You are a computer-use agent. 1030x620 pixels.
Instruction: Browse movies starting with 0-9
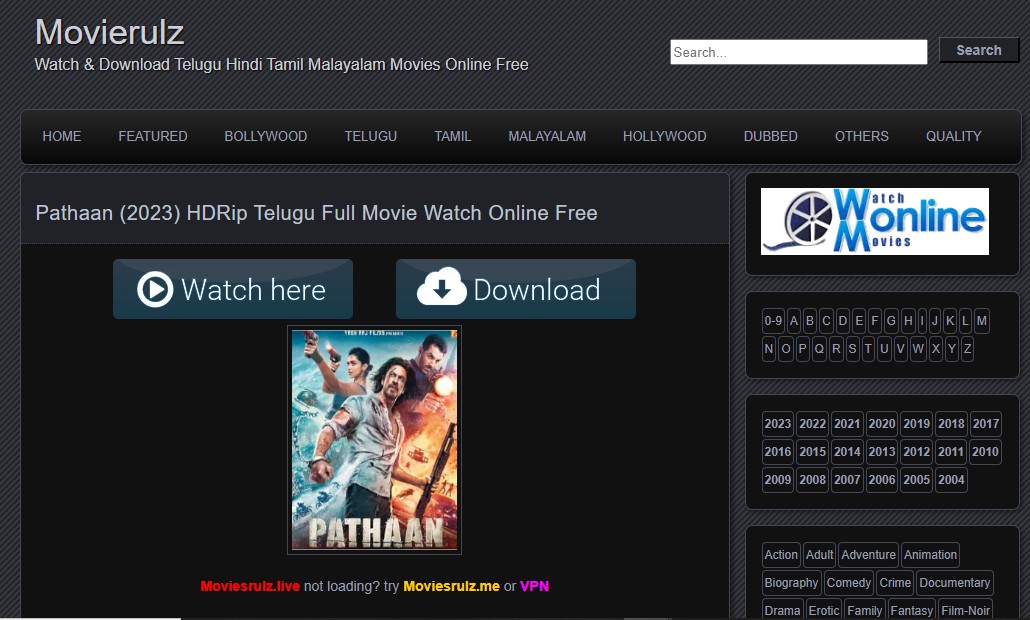tap(773, 321)
